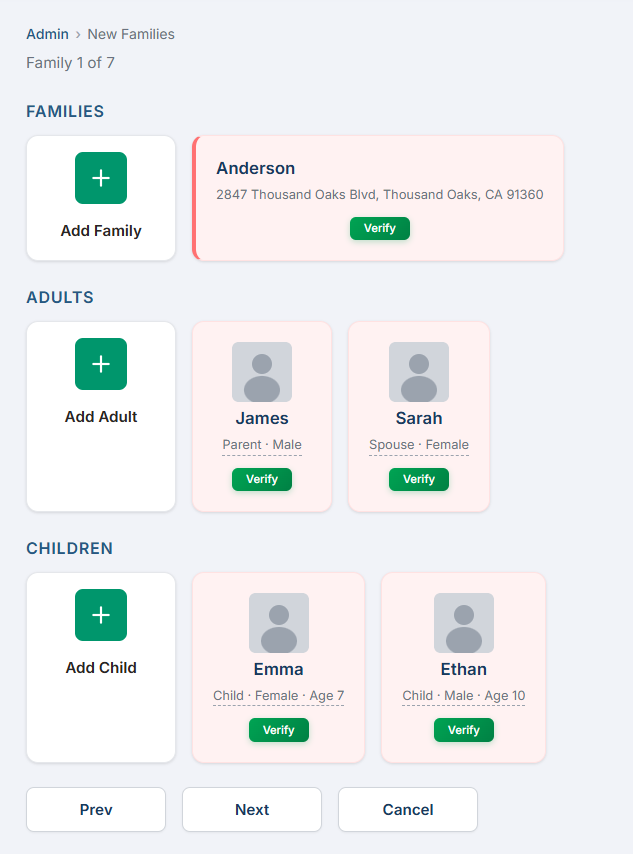Select the New Families breadcrumb item
Image resolution: width=633 pixels, height=854 pixels.
pyautogui.click(x=130, y=34)
